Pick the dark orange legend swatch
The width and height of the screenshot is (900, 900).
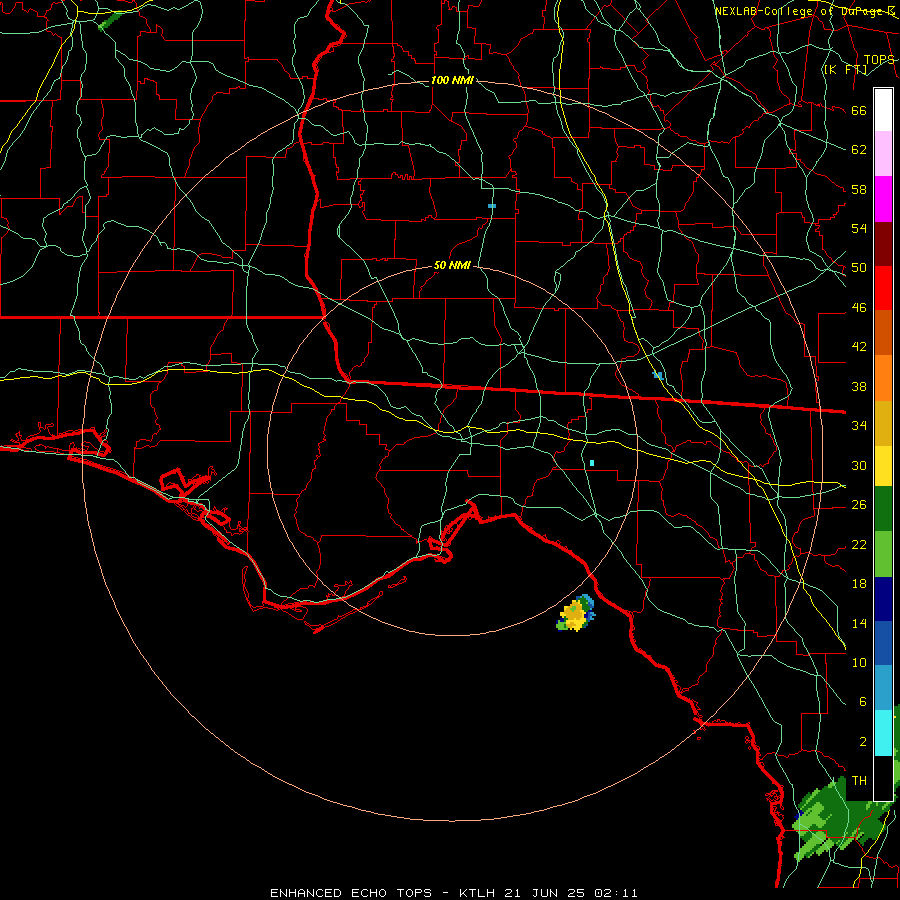tap(883, 332)
